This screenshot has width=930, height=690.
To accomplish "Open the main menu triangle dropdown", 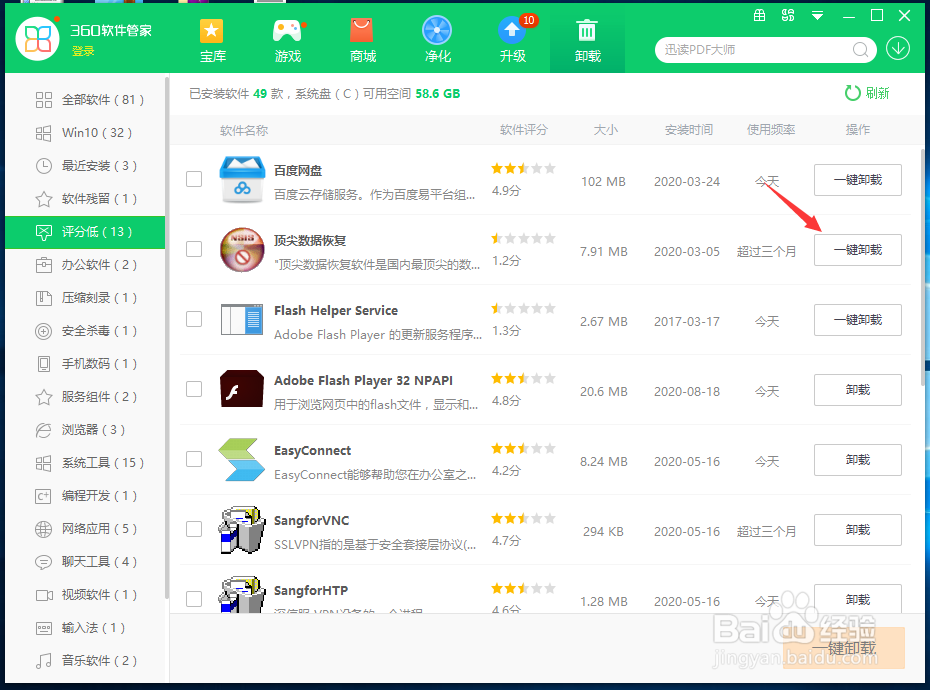I will pyautogui.click(x=817, y=16).
